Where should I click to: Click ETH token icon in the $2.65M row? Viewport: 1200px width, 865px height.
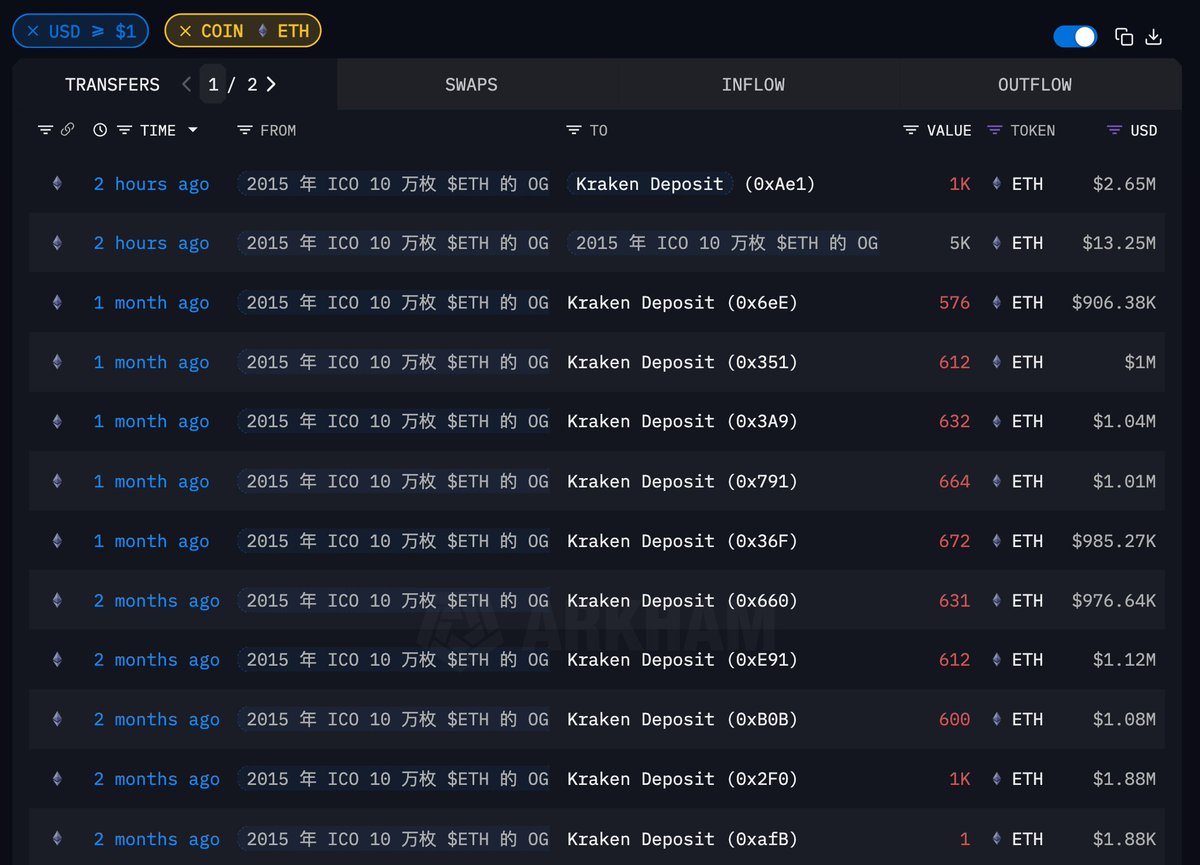tap(996, 183)
